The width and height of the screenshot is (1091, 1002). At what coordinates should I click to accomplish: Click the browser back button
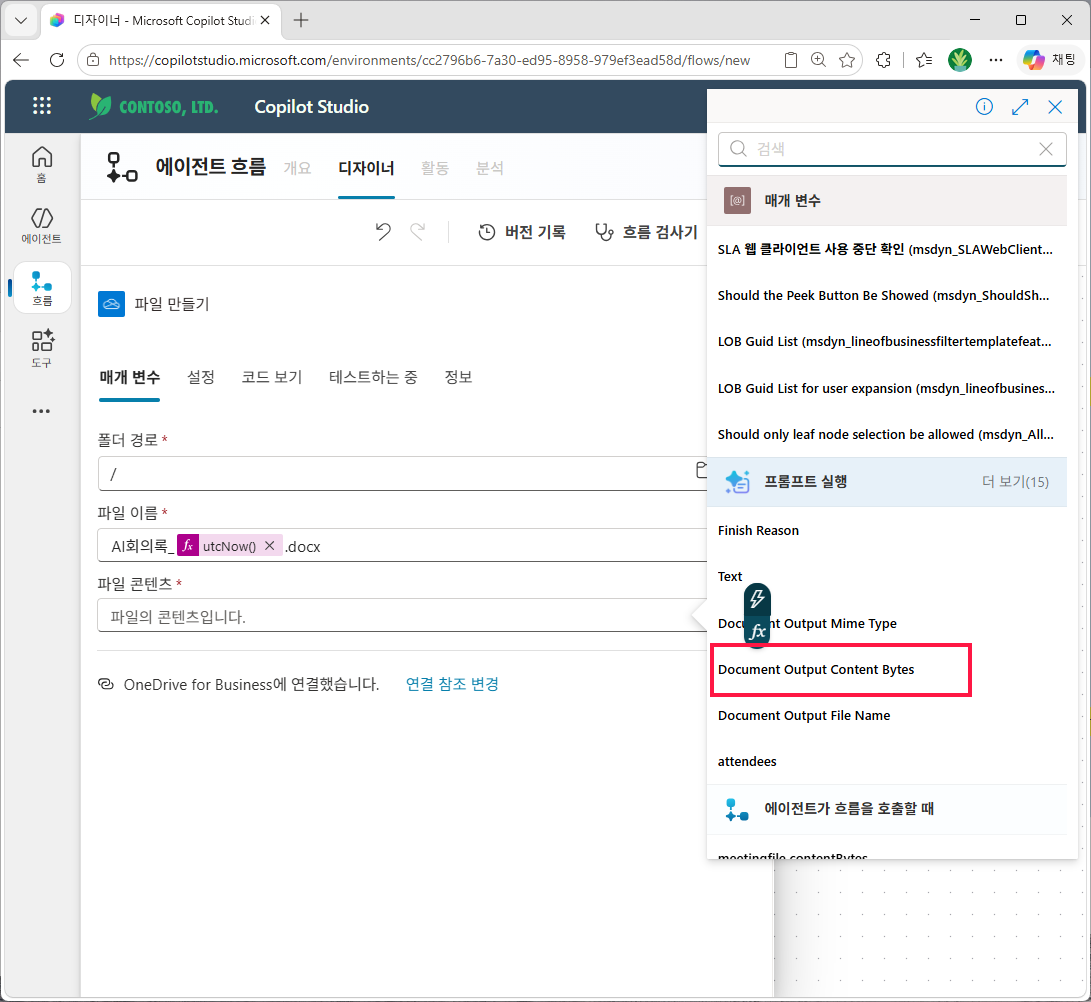pos(21,60)
